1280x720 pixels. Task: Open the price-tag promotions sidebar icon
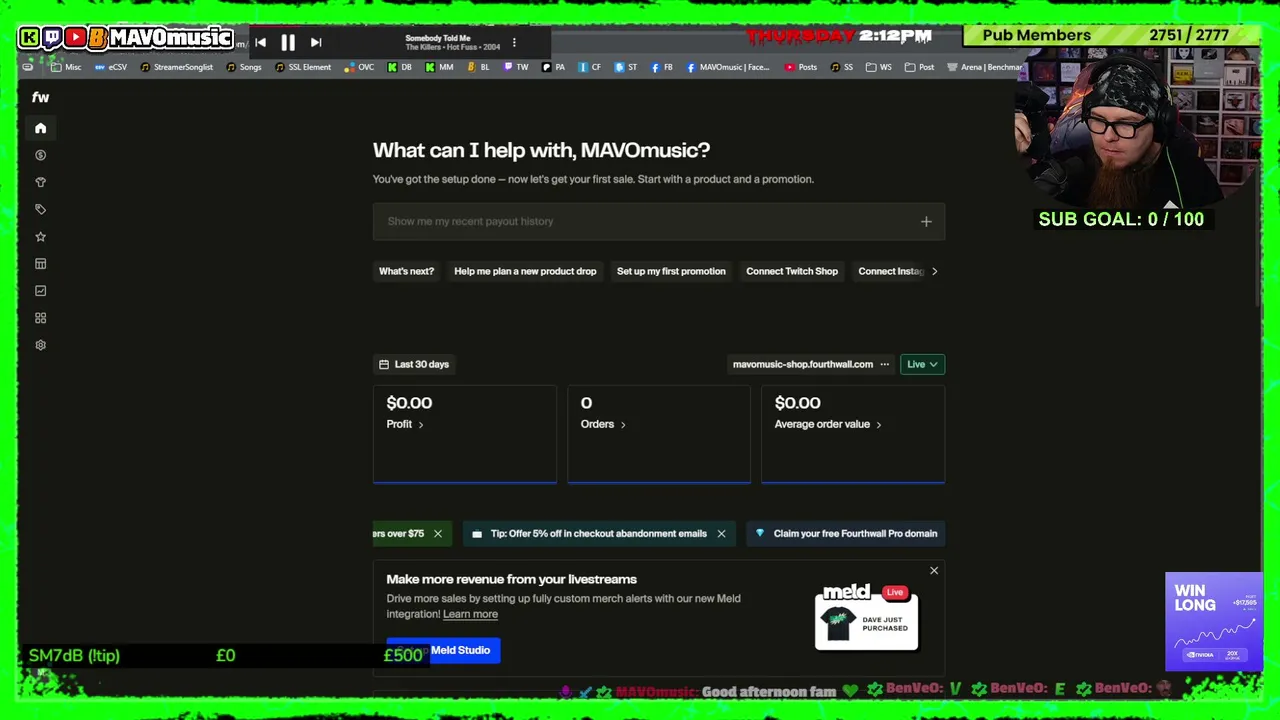(x=40, y=209)
